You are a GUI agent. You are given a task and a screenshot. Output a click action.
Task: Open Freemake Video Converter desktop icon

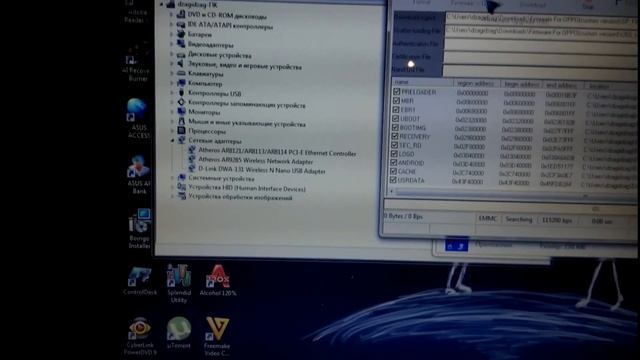point(217,336)
